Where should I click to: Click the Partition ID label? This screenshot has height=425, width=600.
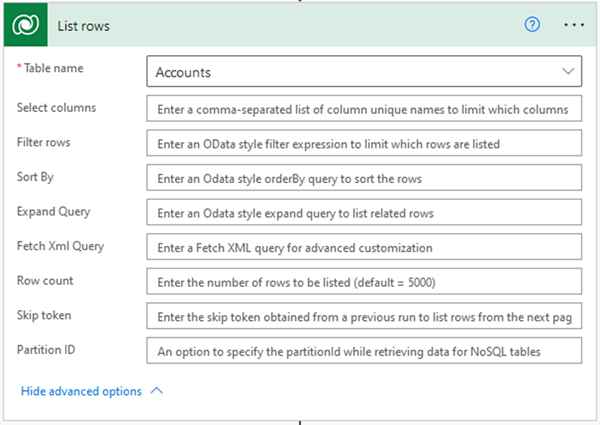click(47, 350)
